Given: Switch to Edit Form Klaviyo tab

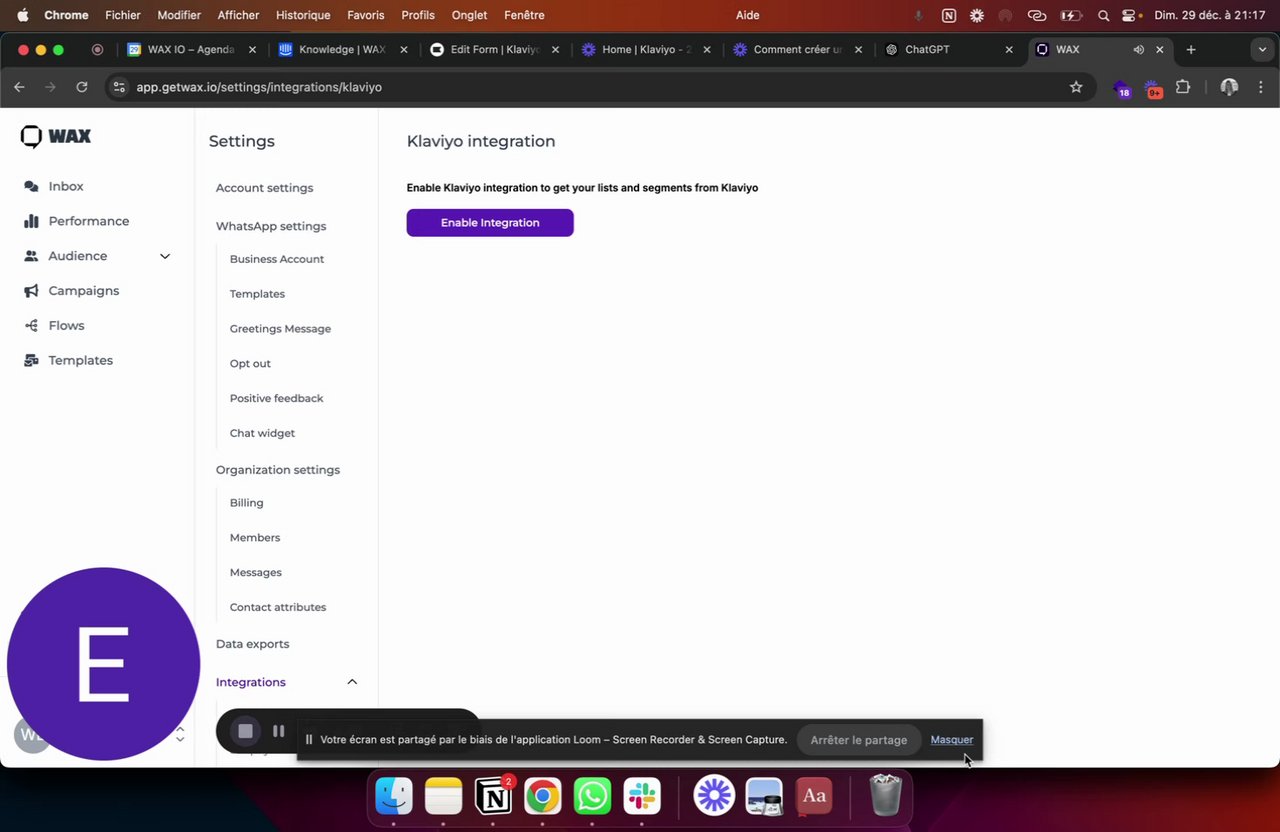Looking at the screenshot, I should (x=494, y=49).
